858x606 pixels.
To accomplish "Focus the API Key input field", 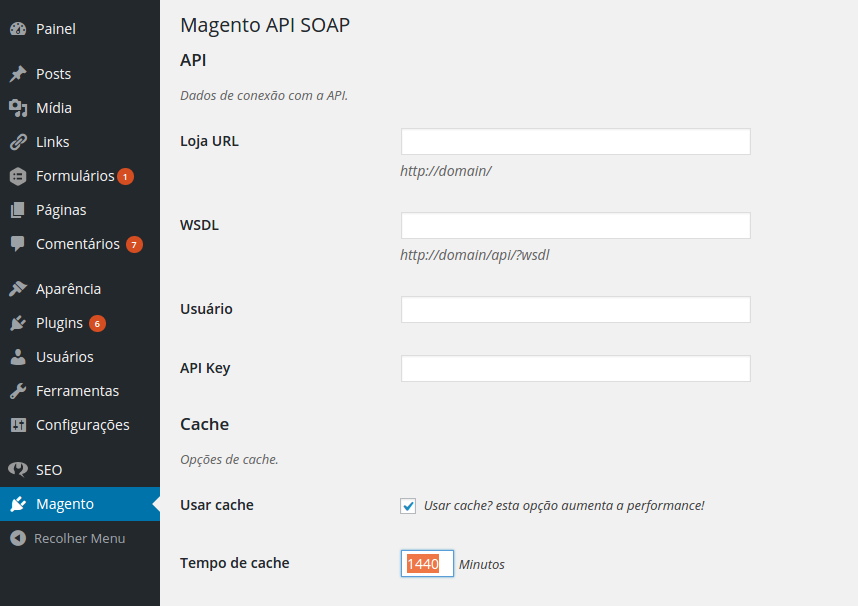I will 576,368.
